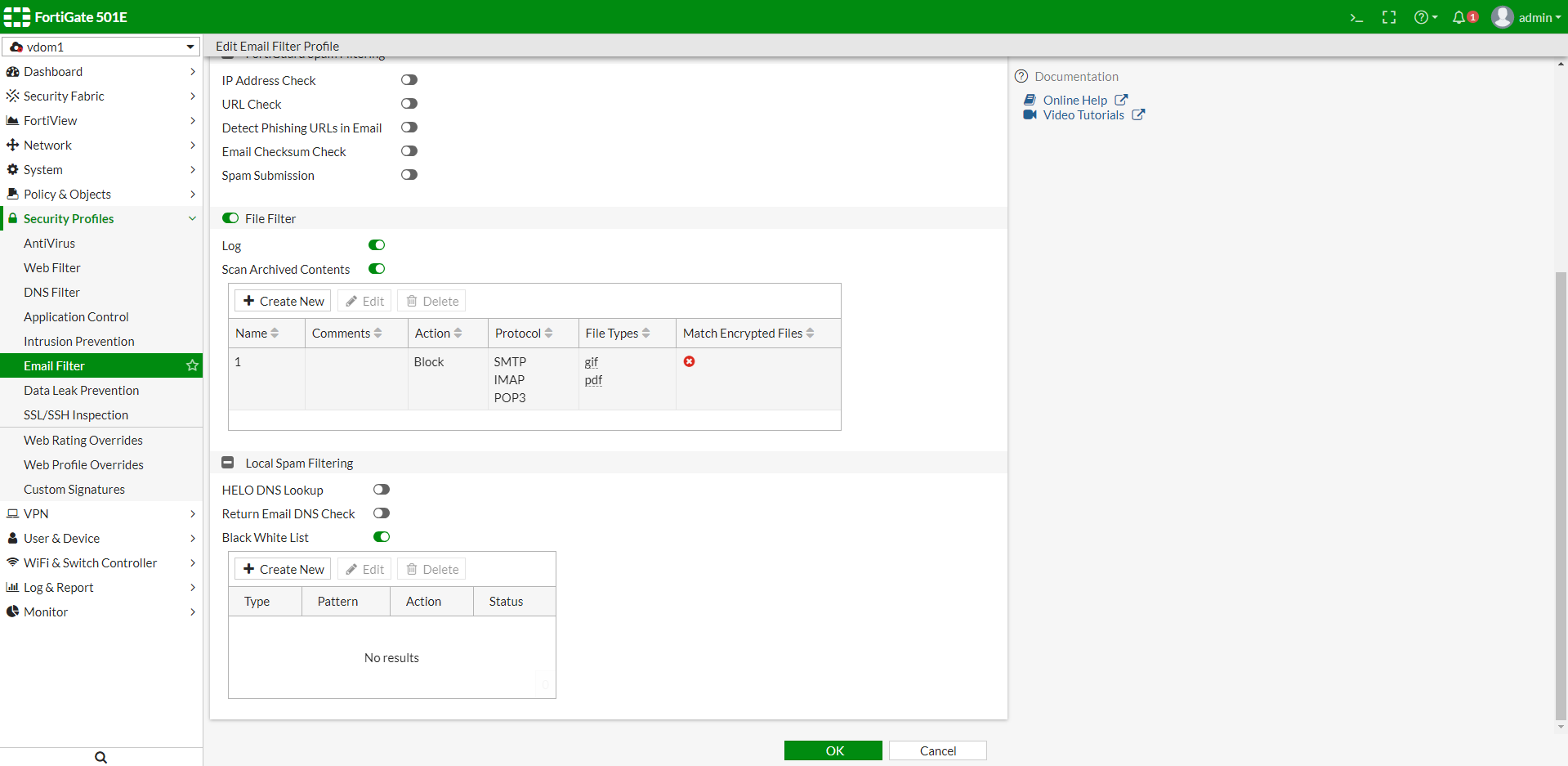Open the vdom1 virtual domain dropdown
The height and width of the screenshot is (766, 1568).
coord(101,47)
